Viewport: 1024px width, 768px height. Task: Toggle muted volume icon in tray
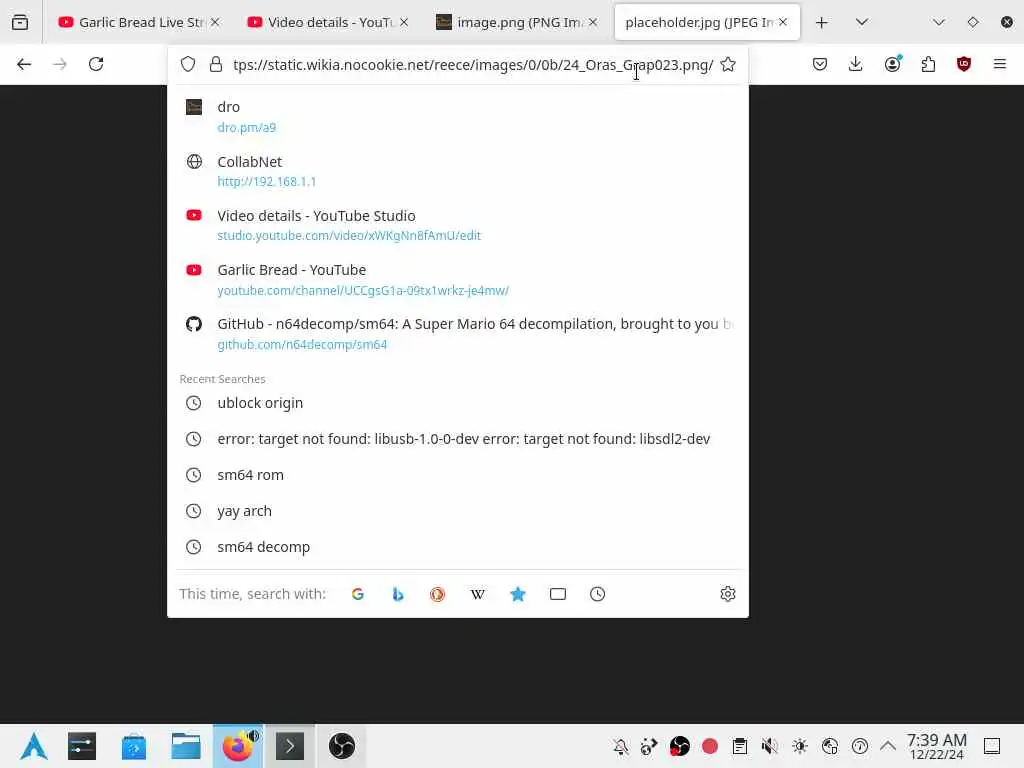coord(770,746)
